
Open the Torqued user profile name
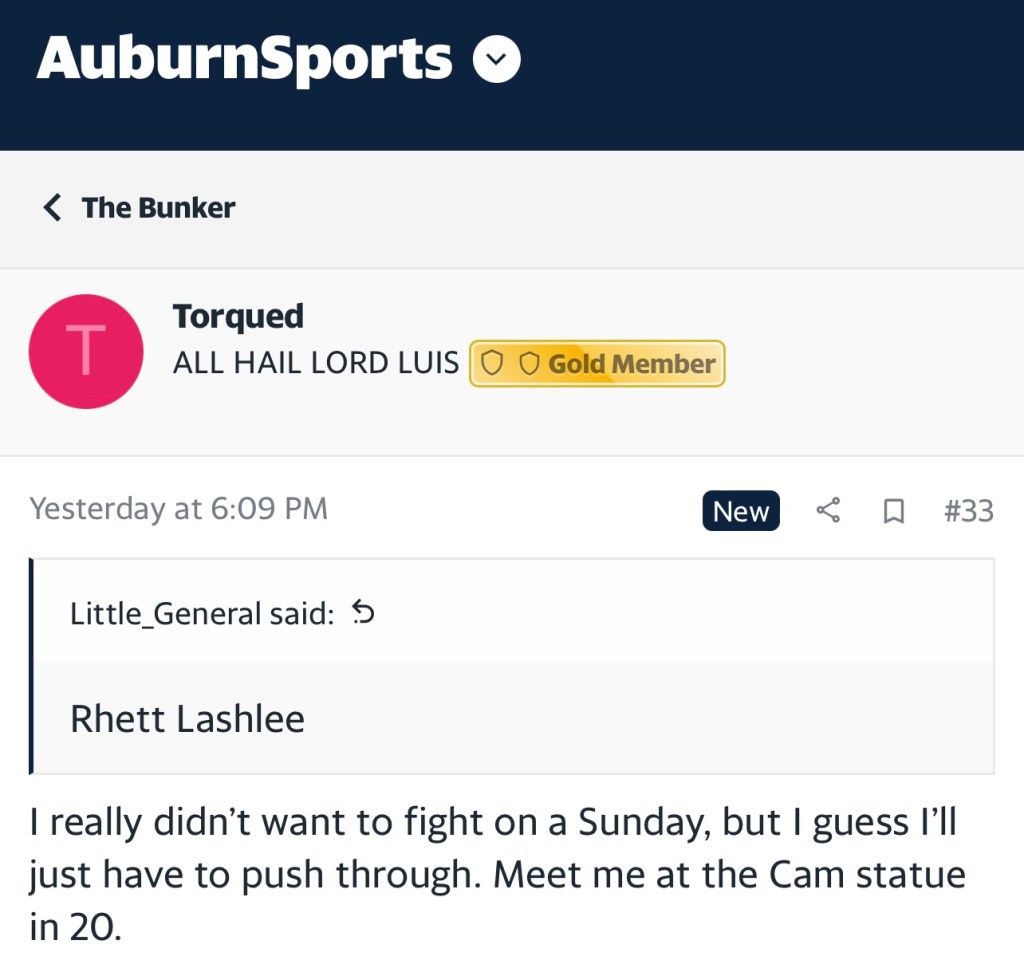pos(238,316)
